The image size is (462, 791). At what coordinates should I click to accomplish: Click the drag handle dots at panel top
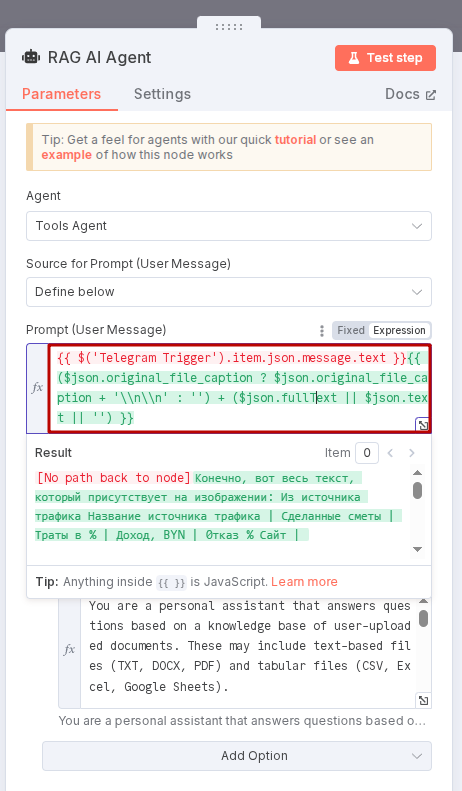pyautogui.click(x=229, y=27)
